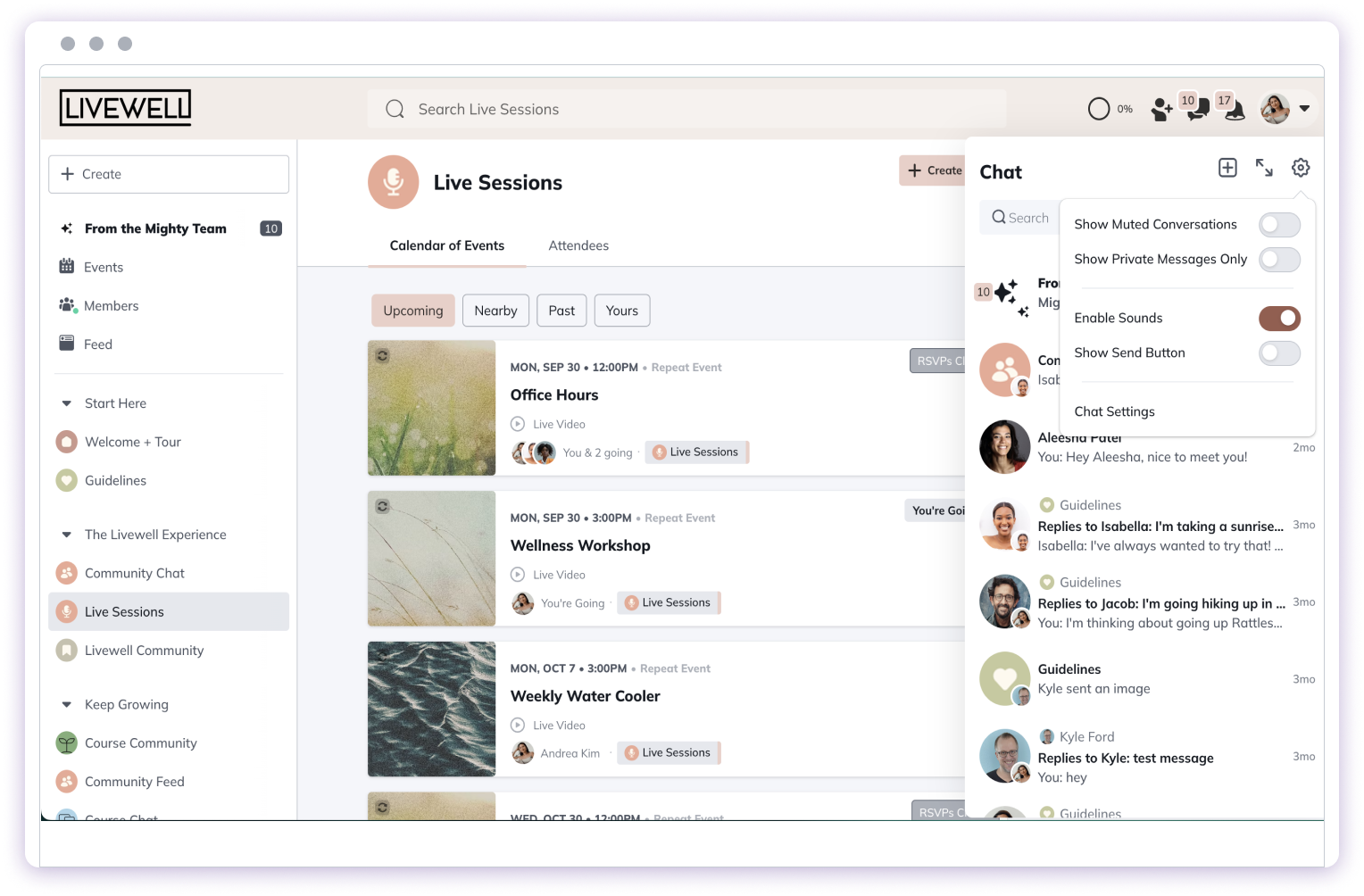
Task: Select the Yours filter
Action: [x=622, y=311]
